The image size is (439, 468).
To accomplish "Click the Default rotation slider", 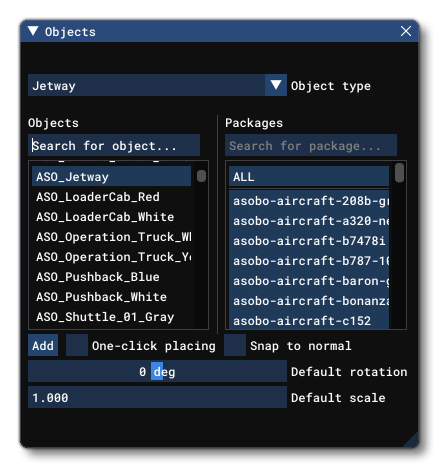I will [157, 371].
